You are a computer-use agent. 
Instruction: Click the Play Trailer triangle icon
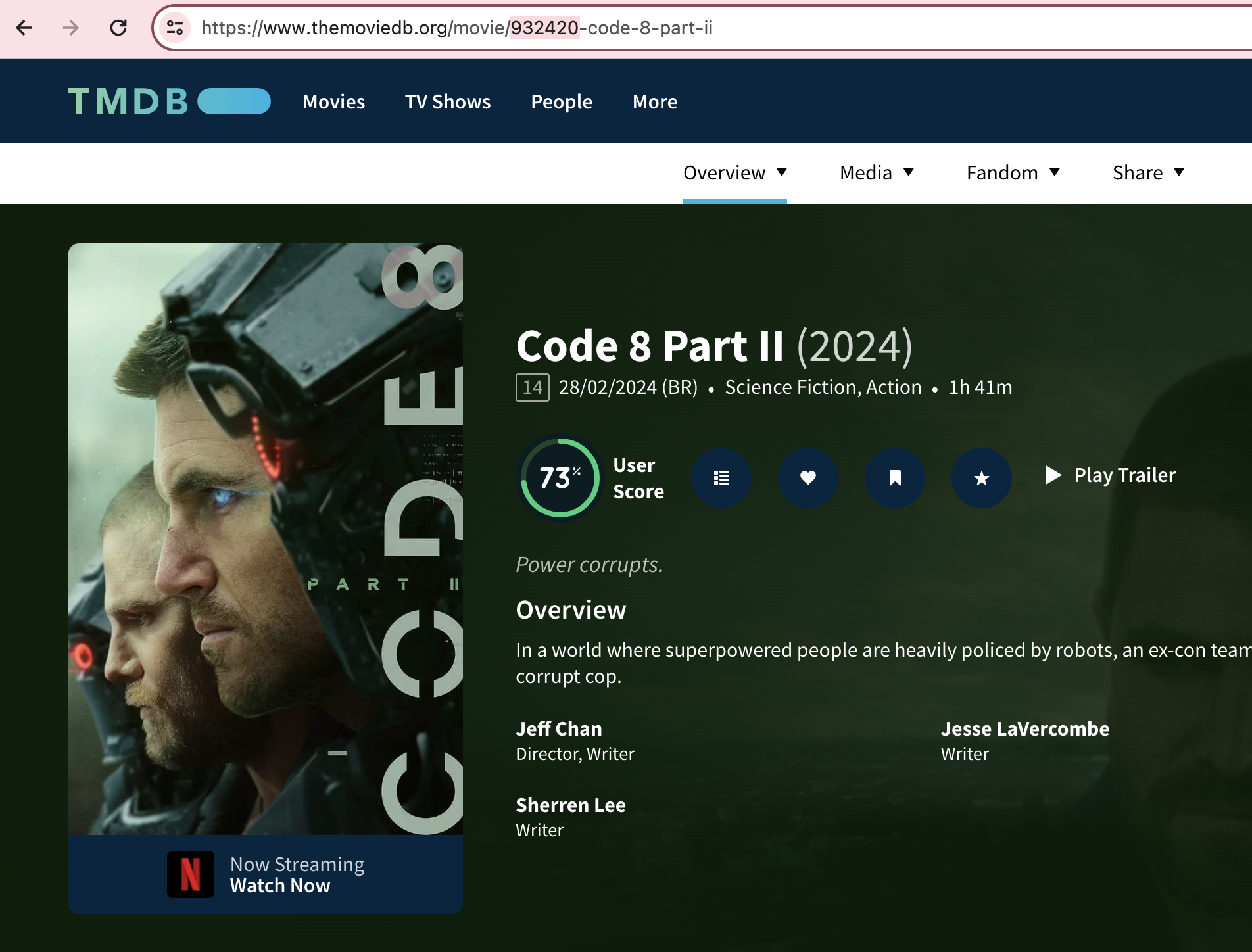pyautogui.click(x=1053, y=475)
